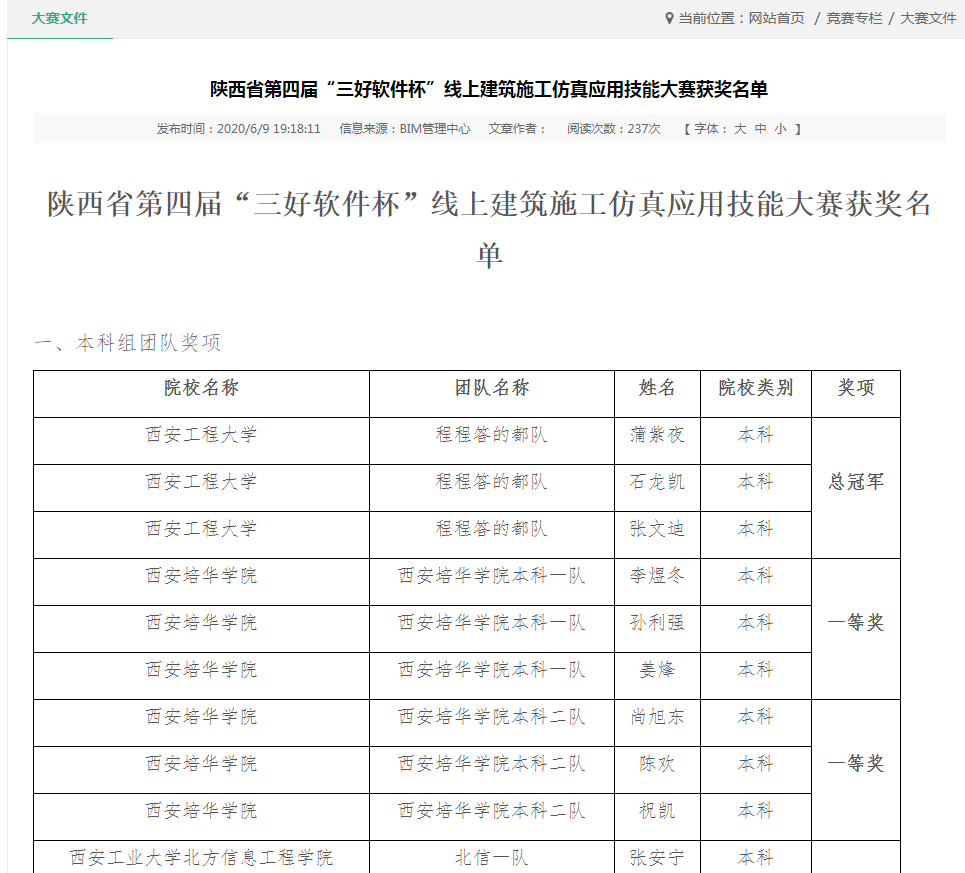Click the 阅读次数：237次 counter
The width and height of the screenshot is (965, 873).
click(x=614, y=129)
